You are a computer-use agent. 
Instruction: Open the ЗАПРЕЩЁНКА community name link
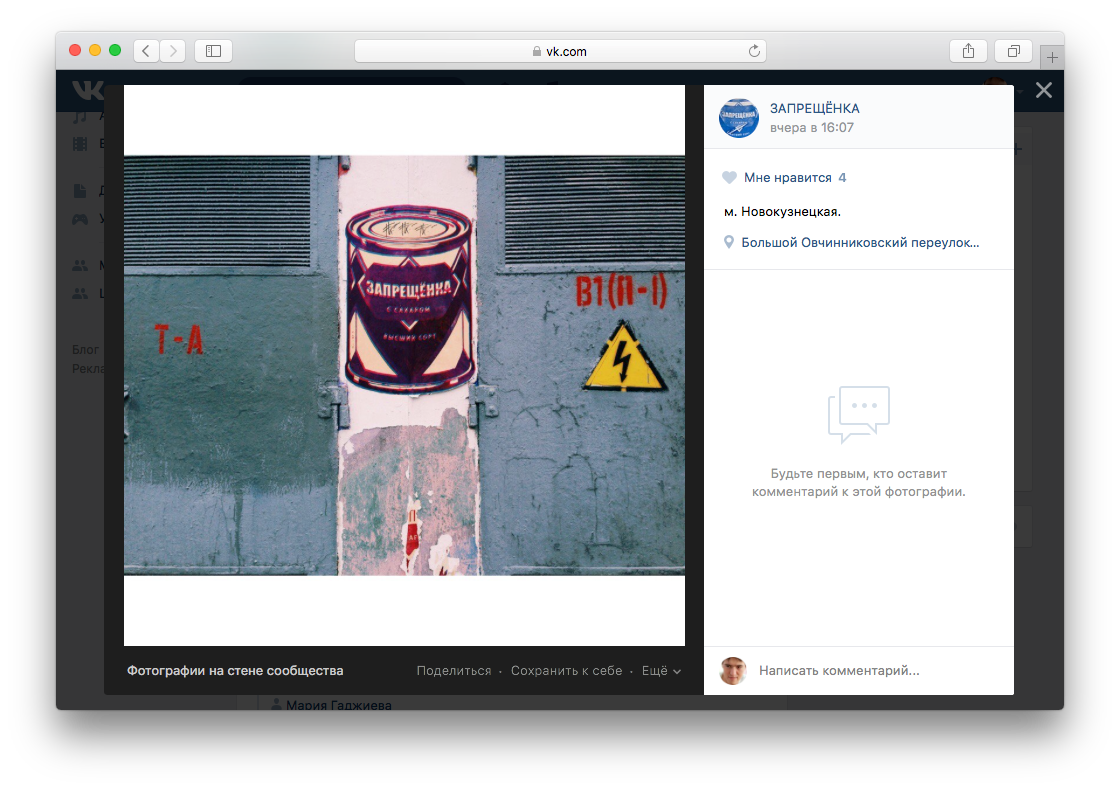coord(814,108)
